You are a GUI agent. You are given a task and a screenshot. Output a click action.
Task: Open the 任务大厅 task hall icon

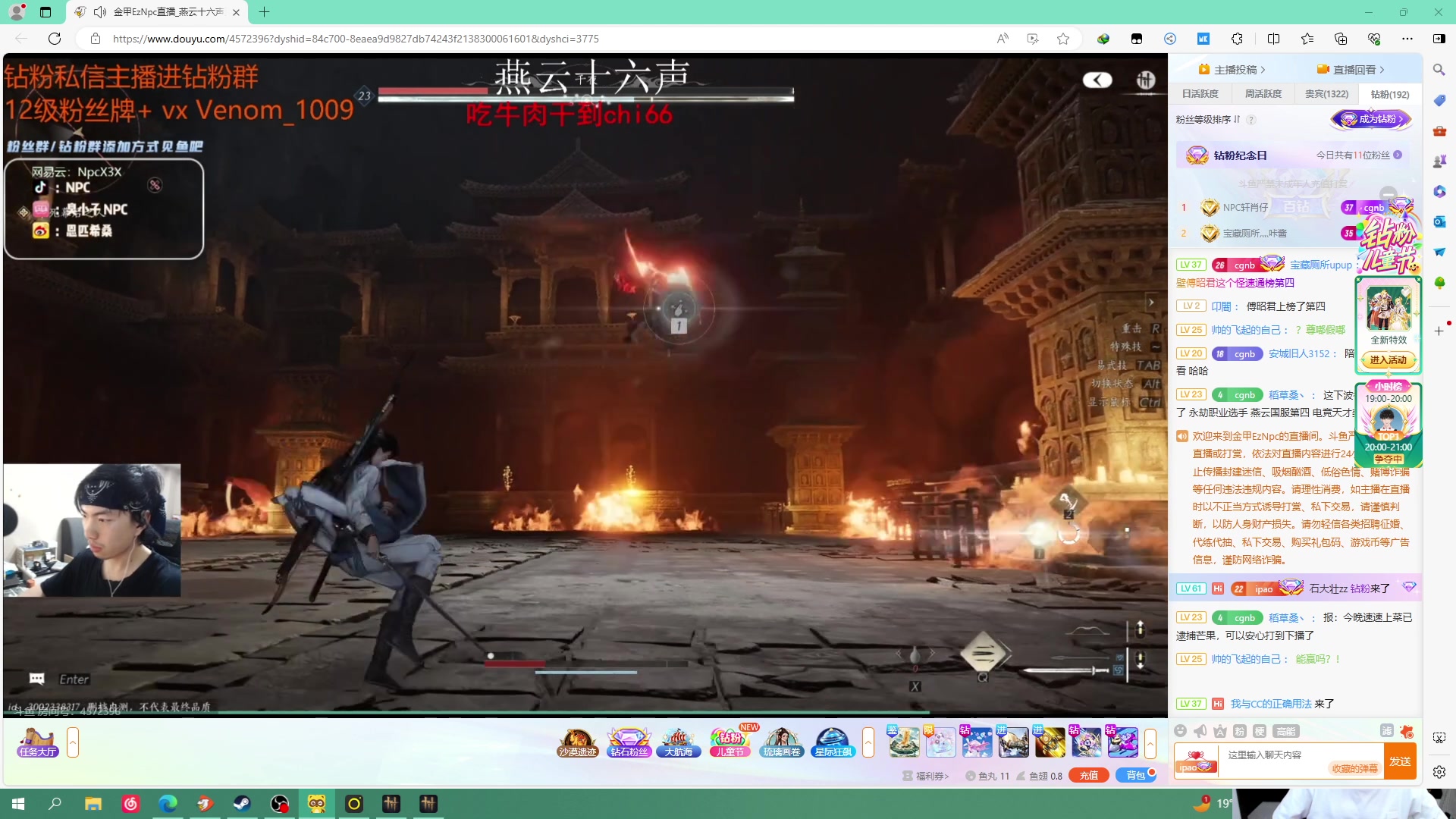coord(38,742)
